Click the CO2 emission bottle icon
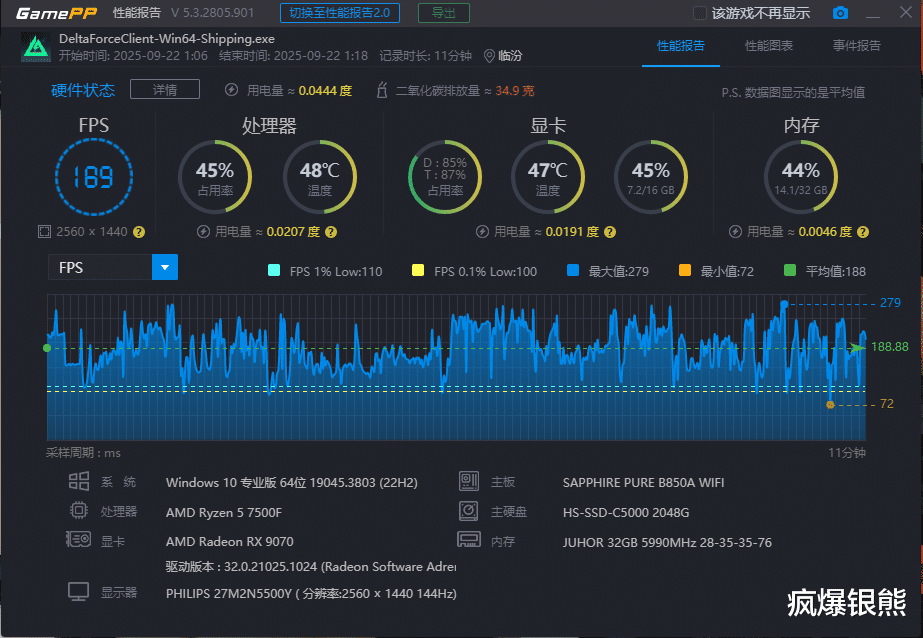 click(382, 90)
